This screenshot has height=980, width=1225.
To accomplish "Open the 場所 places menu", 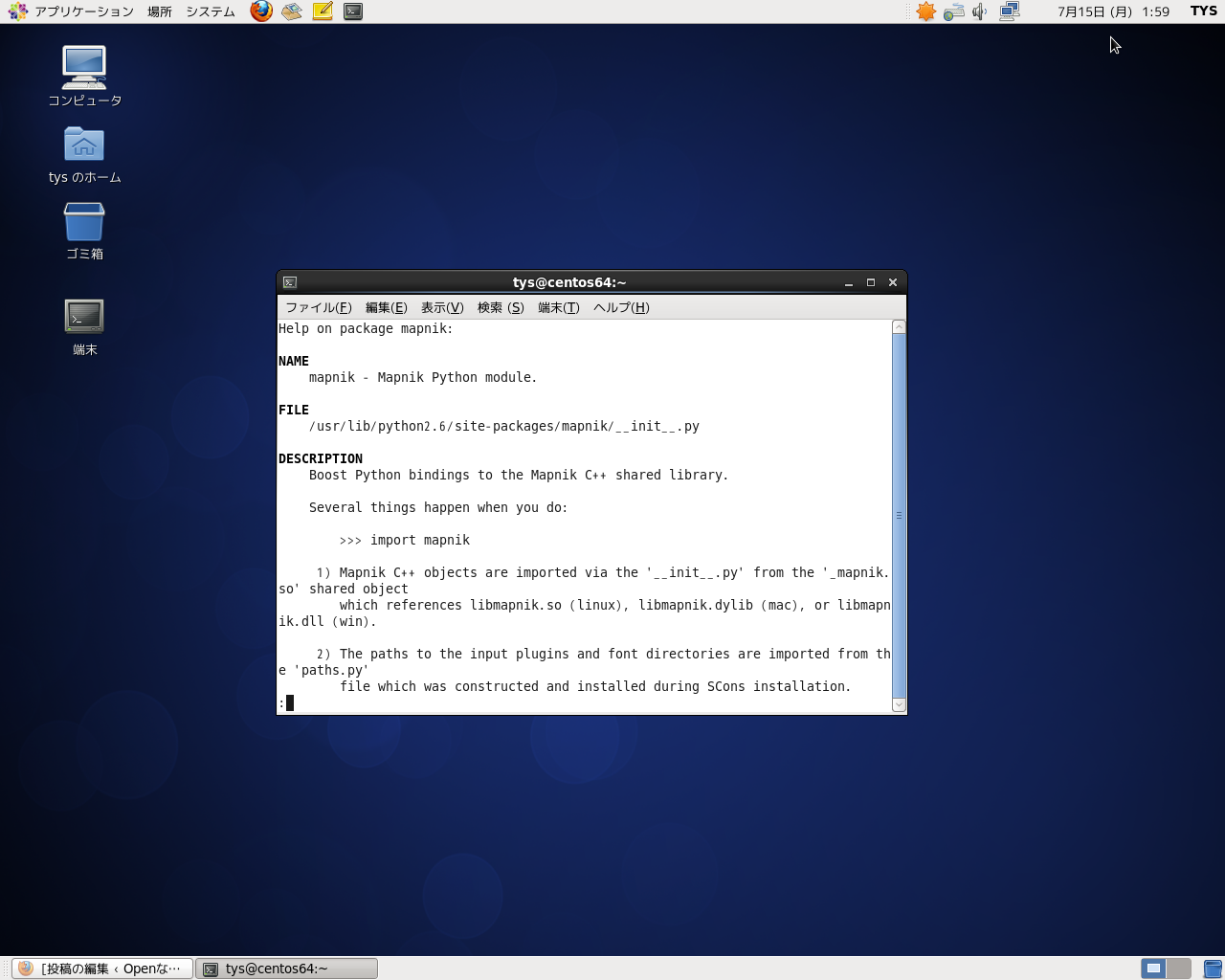I will coord(160,11).
